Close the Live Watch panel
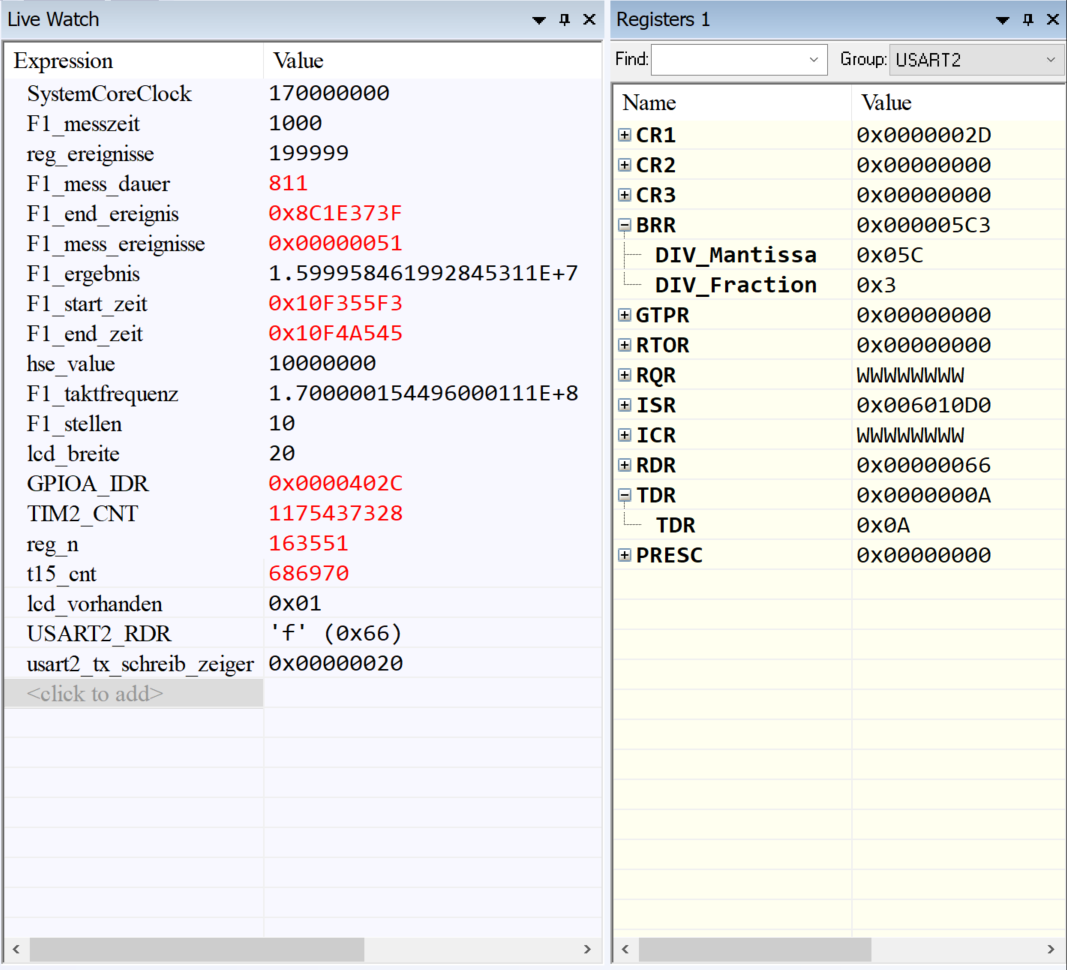This screenshot has width=1067, height=970. [x=589, y=20]
